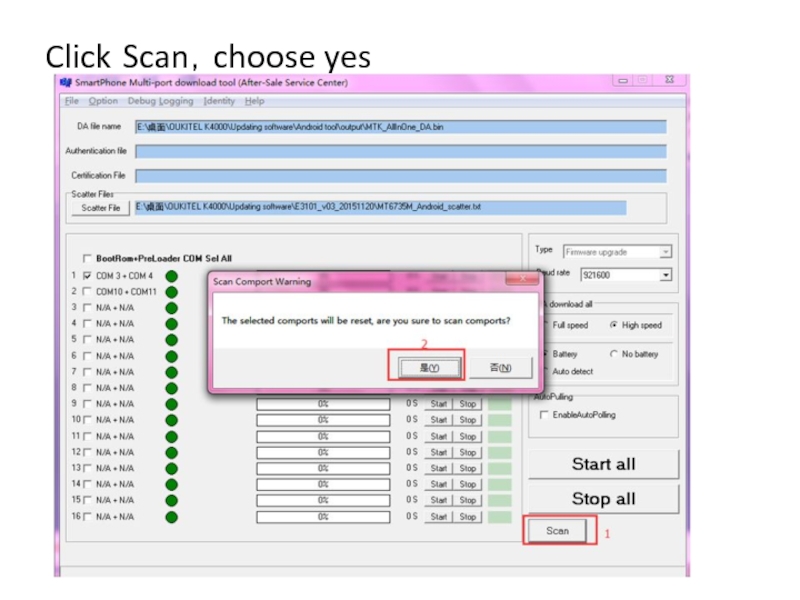Open the Identity menu

pyautogui.click(x=219, y=101)
